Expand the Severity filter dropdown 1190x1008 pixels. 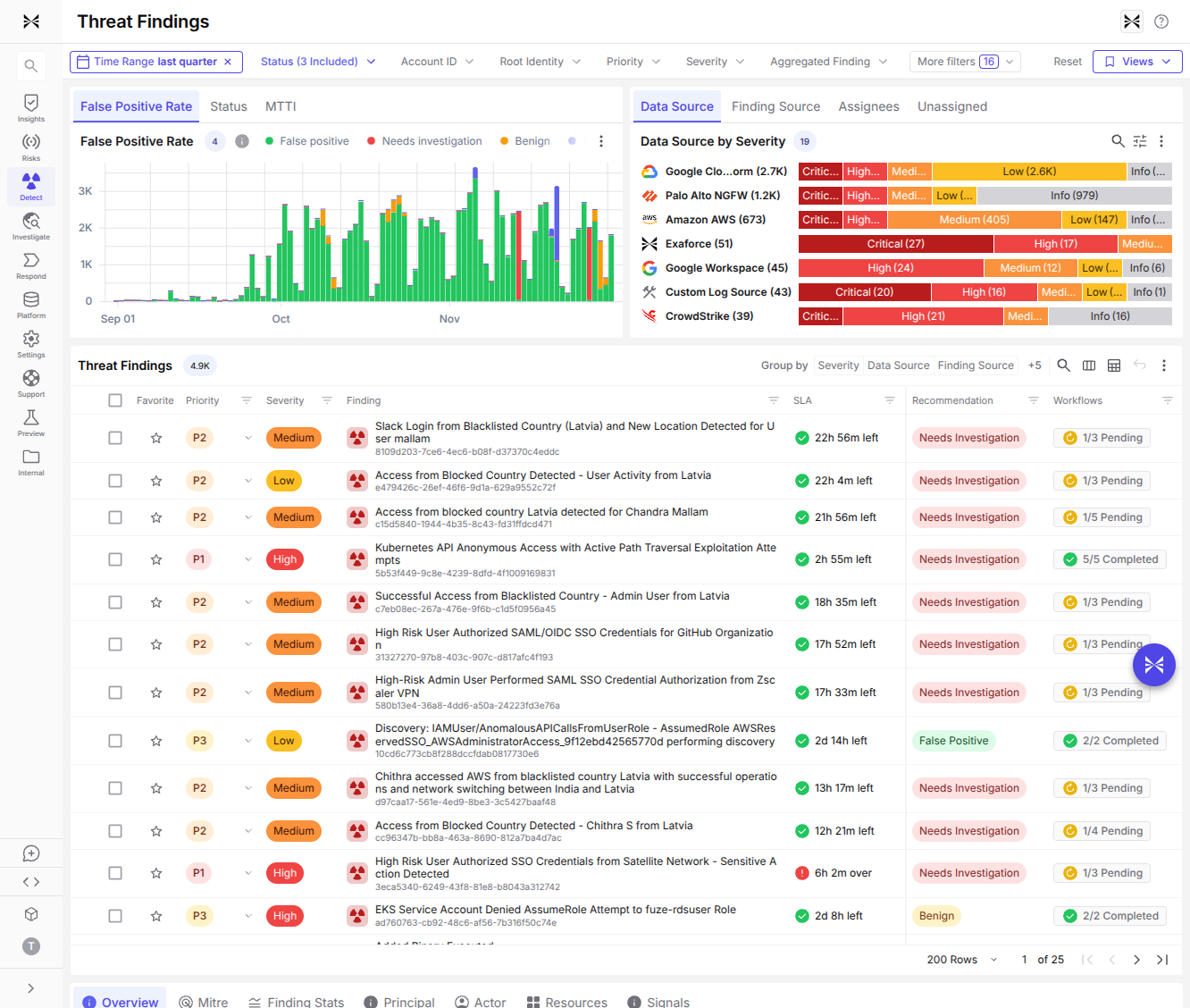pyautogui.click(x=715, y=62)
